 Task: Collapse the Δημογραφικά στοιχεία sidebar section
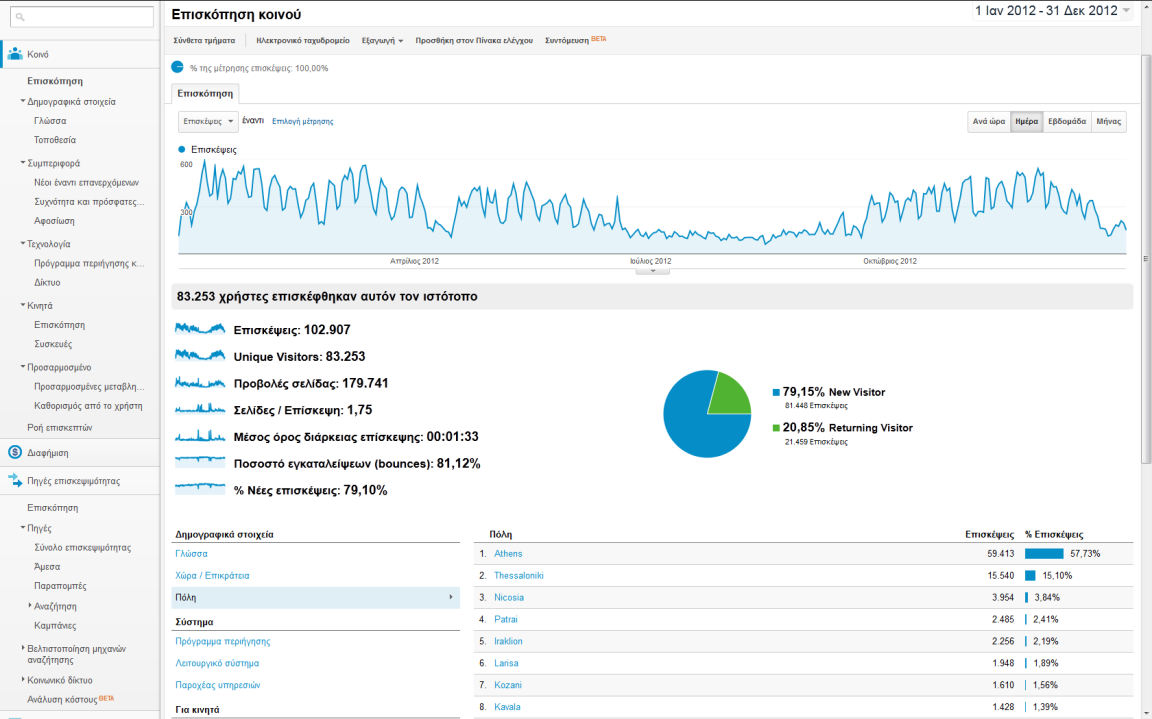(x=23, y=101)
